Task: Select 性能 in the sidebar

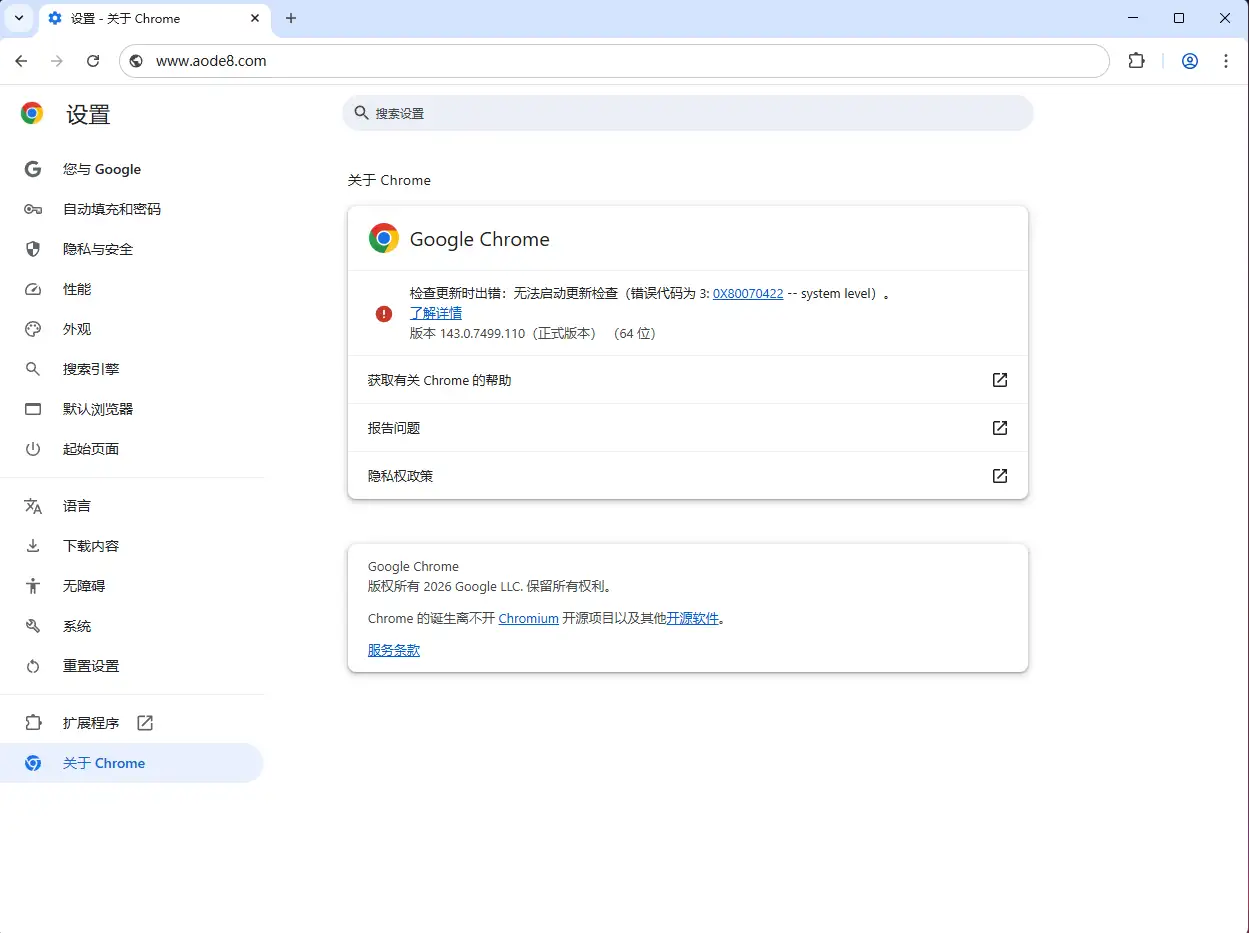Action: tap(77, 289)
